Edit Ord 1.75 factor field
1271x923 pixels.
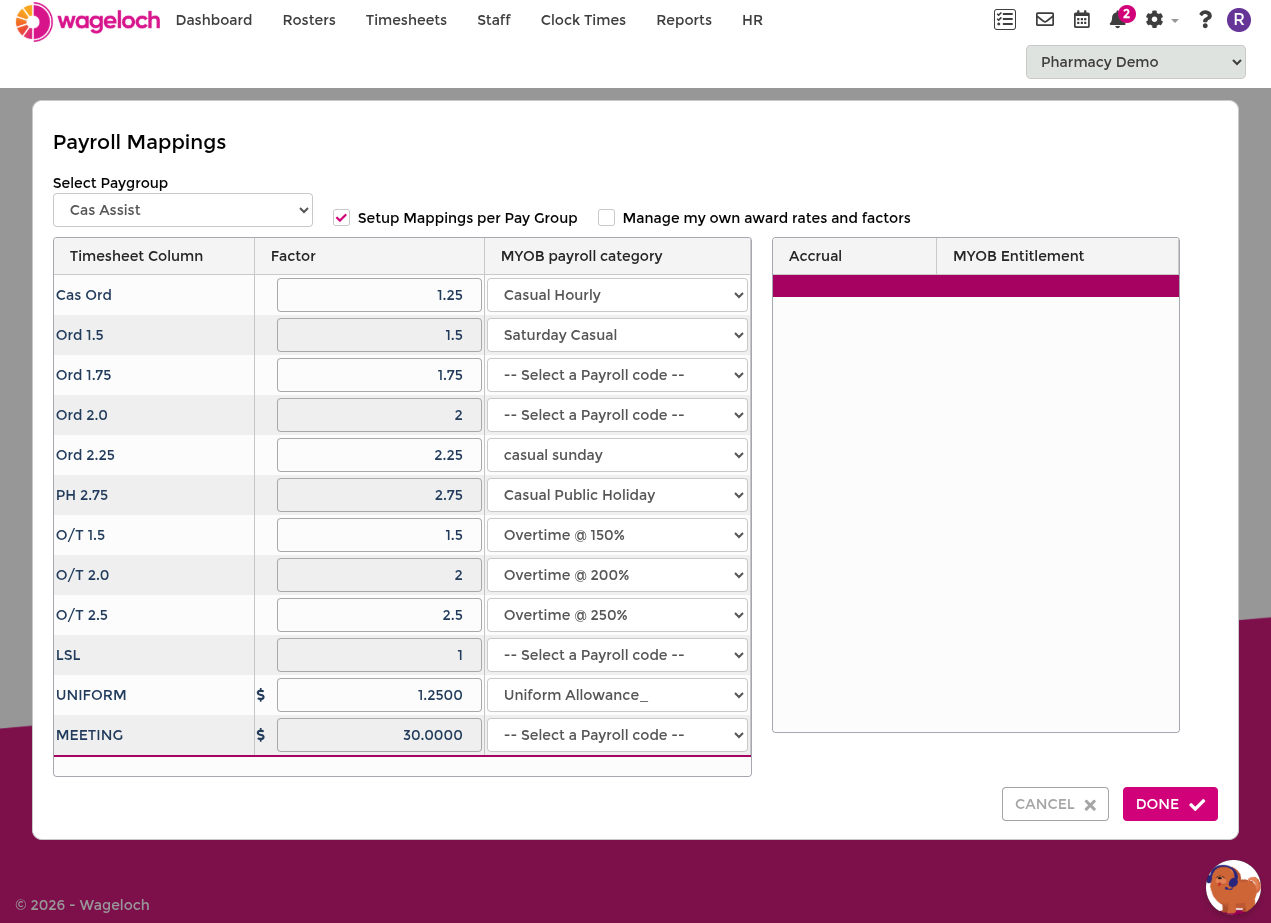pos(379,375)
